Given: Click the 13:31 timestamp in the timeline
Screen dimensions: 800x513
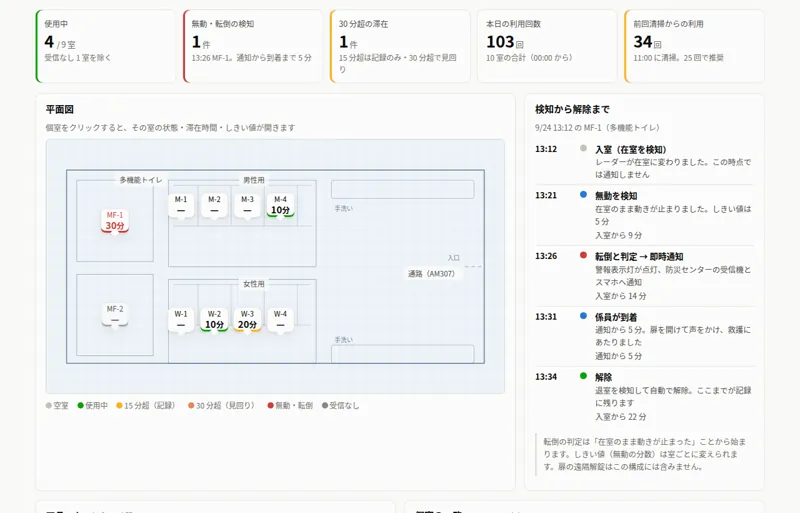Looking at the screenshot, I should 546,317.
